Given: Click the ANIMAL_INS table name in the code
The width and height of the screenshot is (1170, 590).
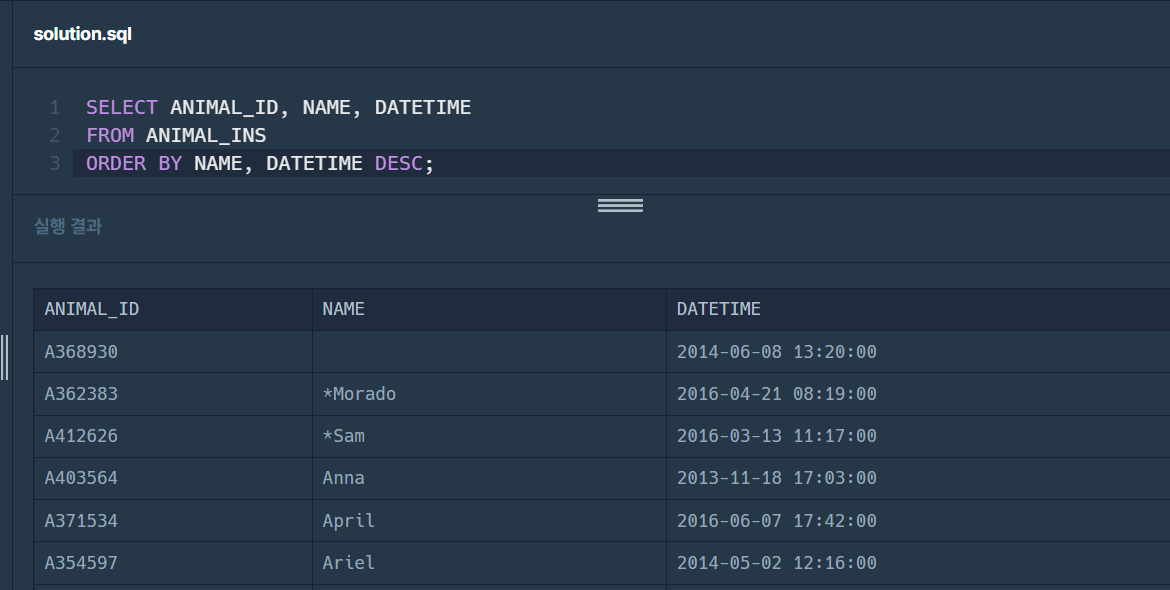Looking at the screenshot, I should pyautogui.click(x=206, y=135).
